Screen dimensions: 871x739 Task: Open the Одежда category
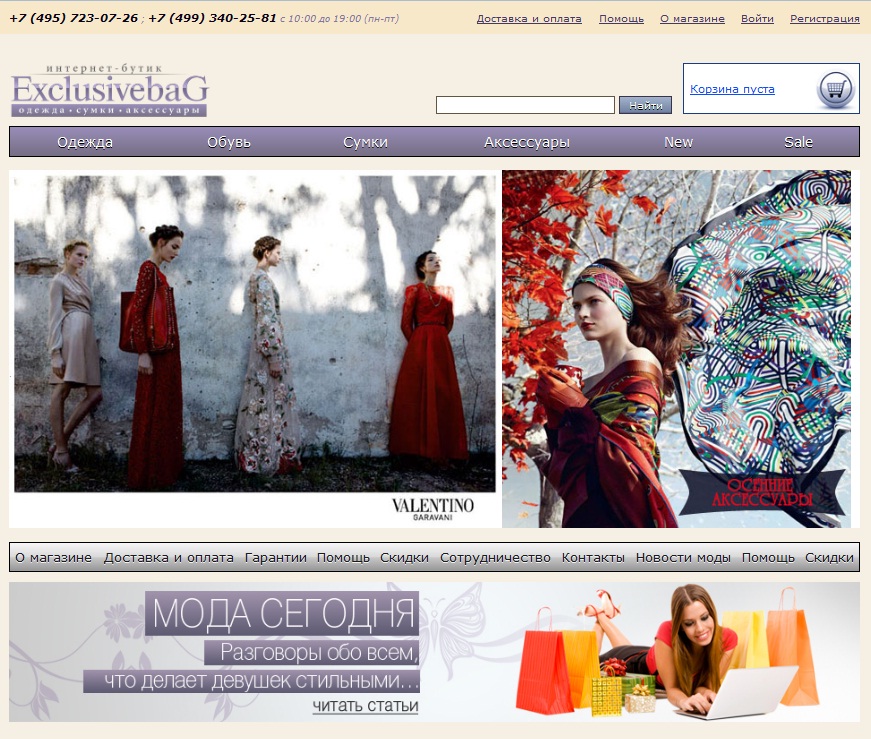pos(85,142)
